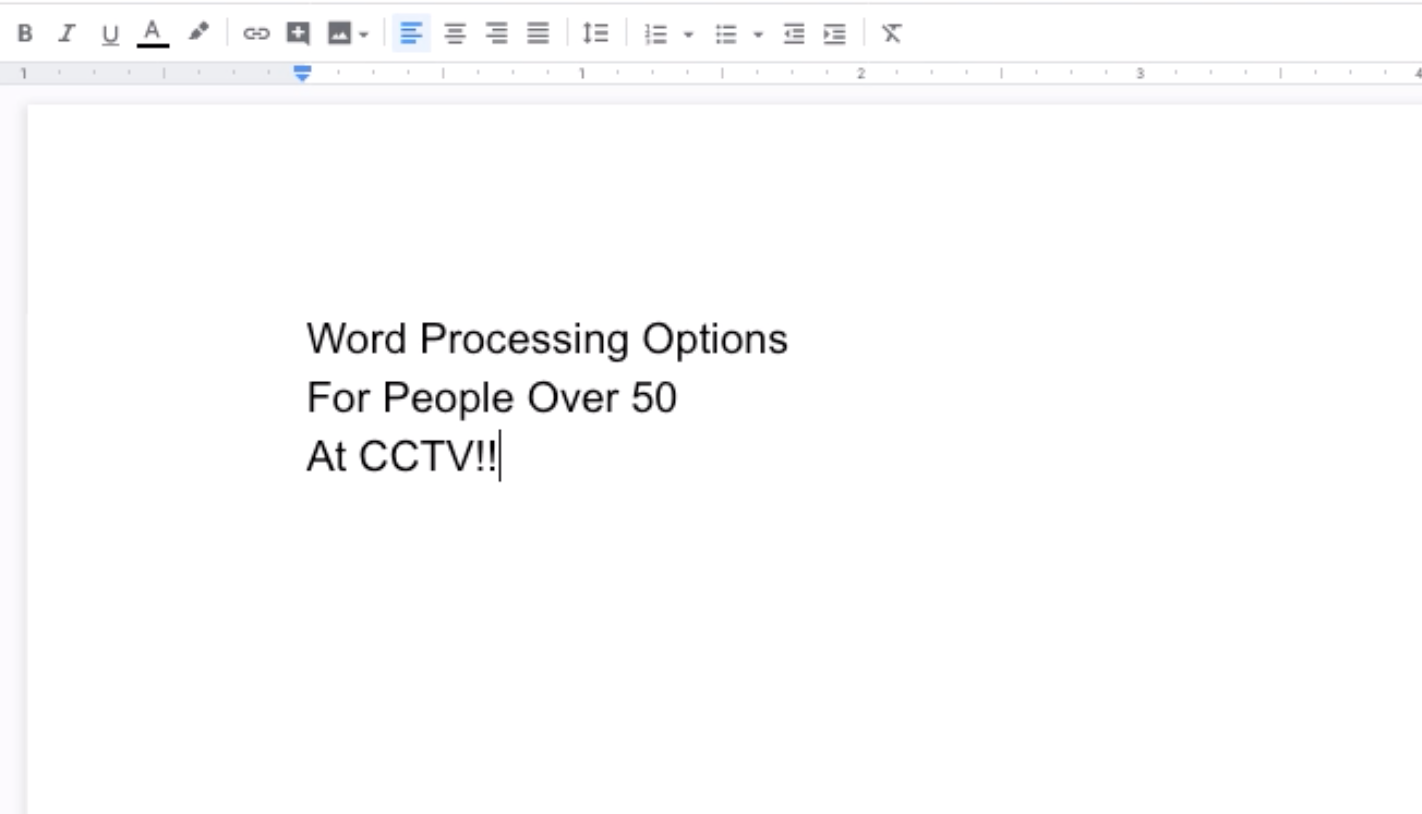Open the highlight color marker tool
This screenshot has width=1422, height=814.
(198, 33)
